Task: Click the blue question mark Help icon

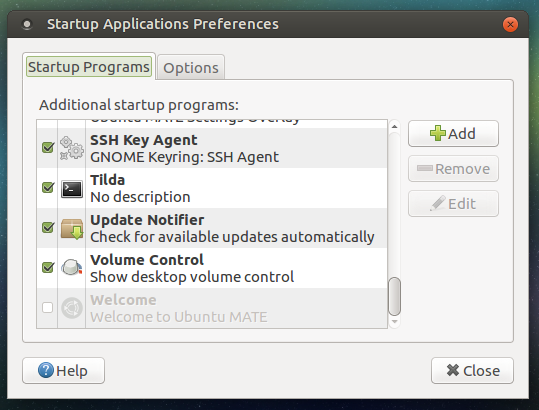Action: point(46,370)
